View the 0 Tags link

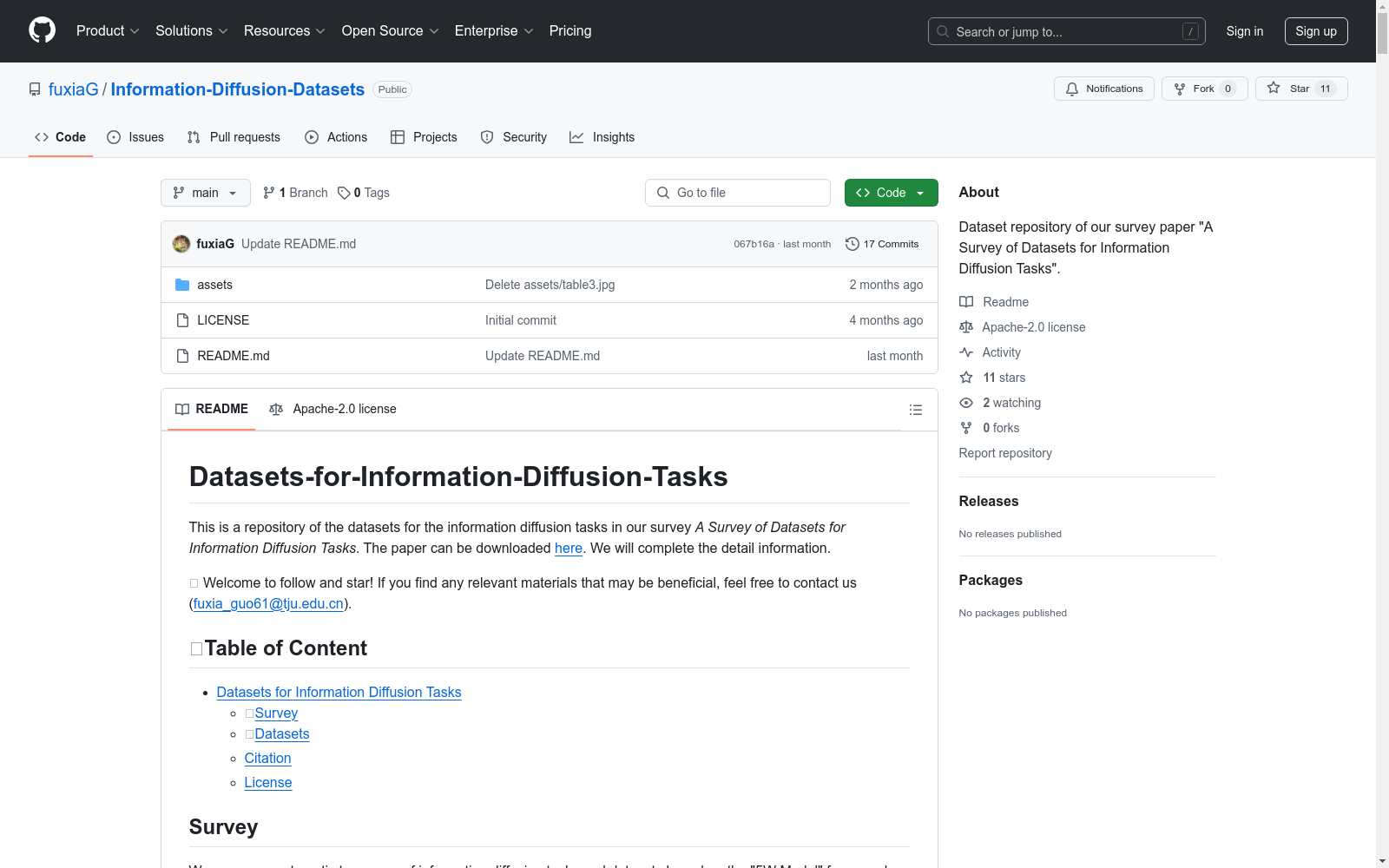364,193
